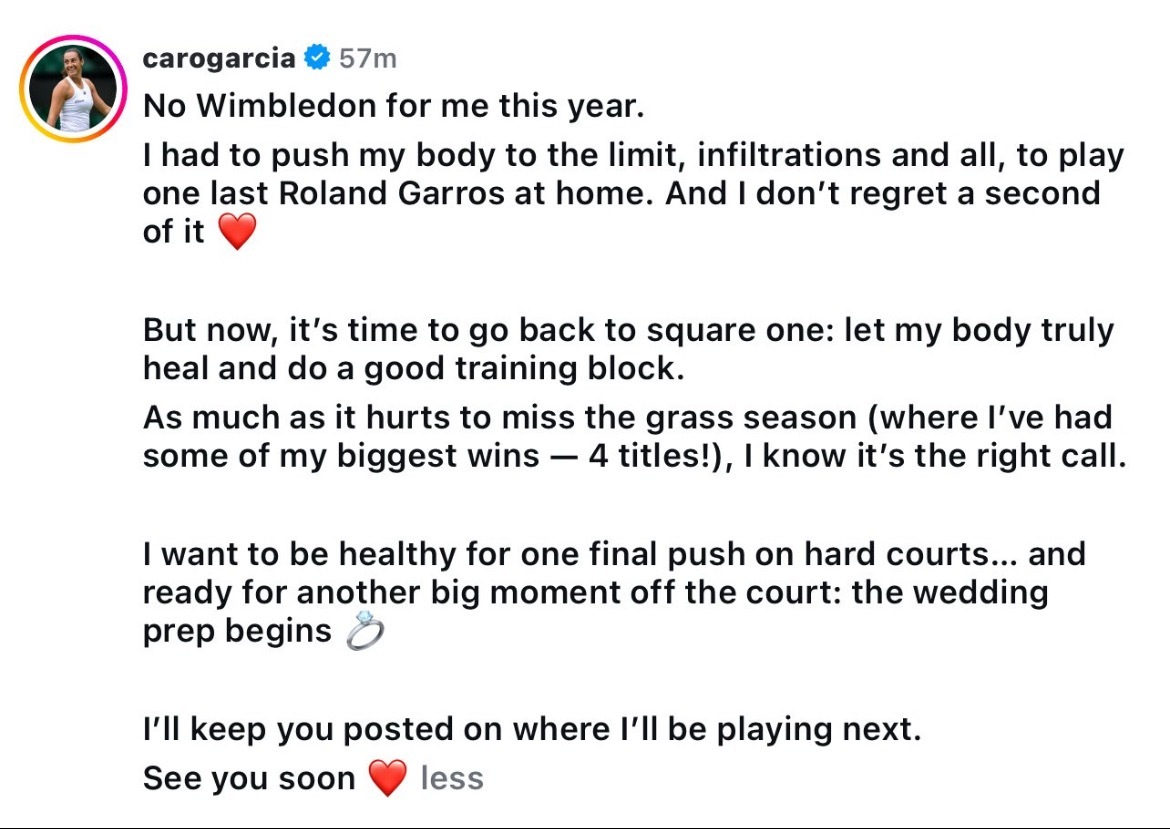This screenshot has width=1170, height=829.
Task: Click the 'No Wimbledon for me this year.' line
Action: click(x=393, y=106)
